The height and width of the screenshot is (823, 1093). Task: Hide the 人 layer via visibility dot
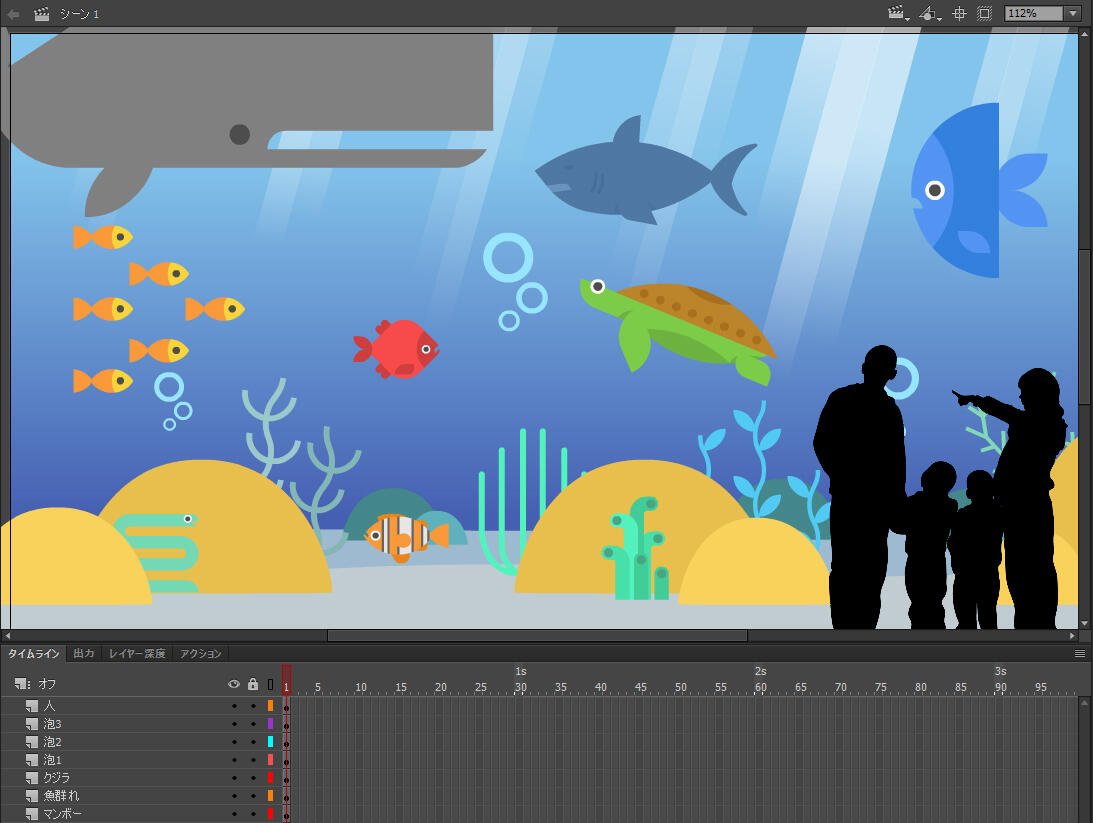click(x=234, y=706)
